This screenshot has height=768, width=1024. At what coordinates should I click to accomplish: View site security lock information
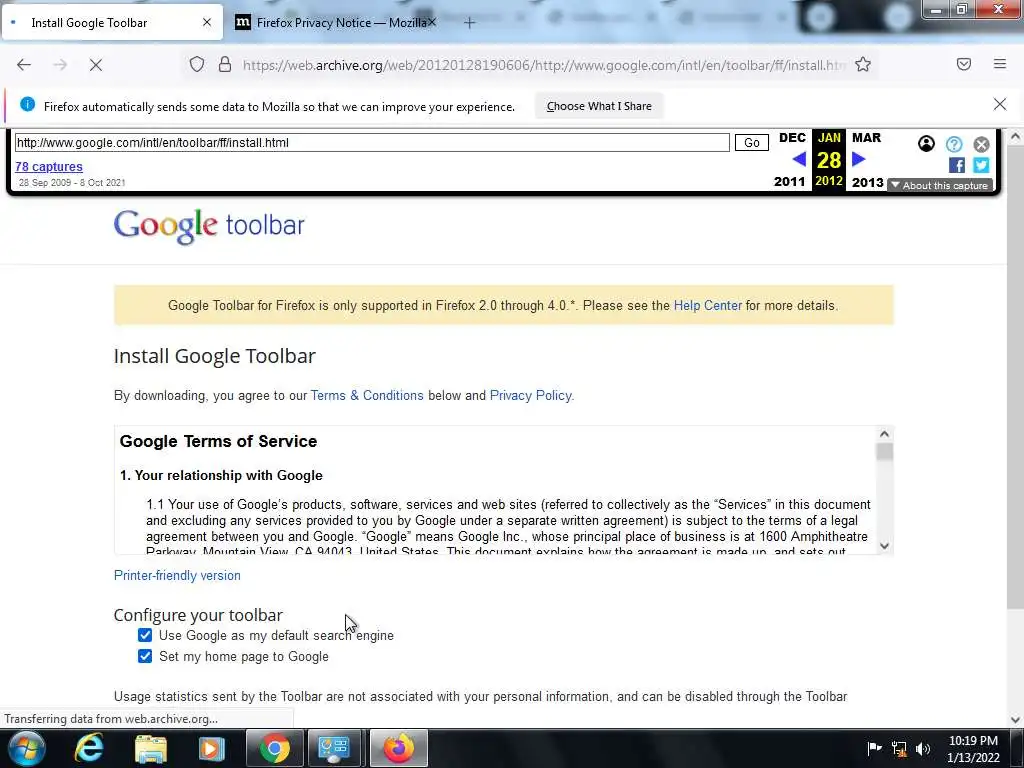[x=225, y=65]
